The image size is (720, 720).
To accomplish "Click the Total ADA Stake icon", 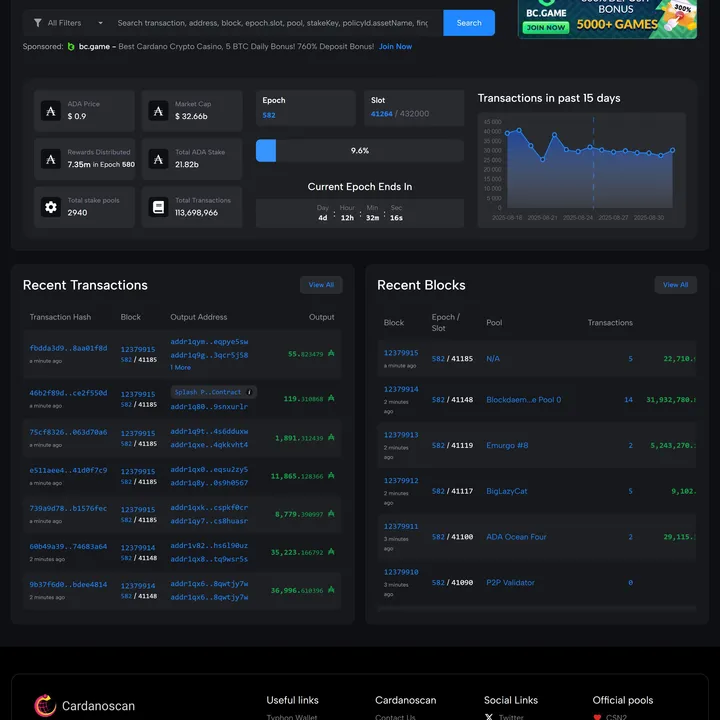I will (157, 159).
